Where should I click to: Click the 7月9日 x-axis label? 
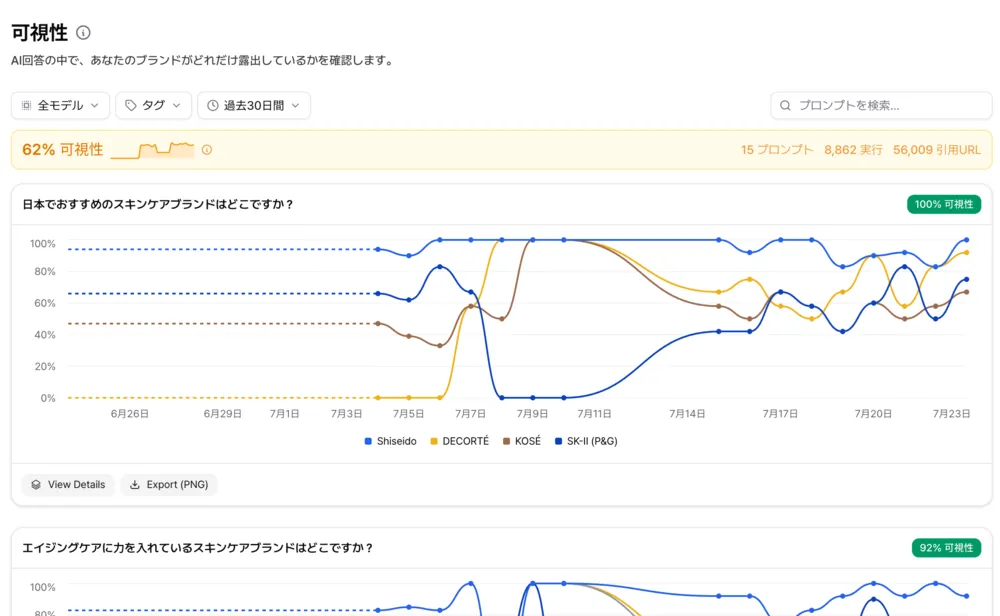pos(533,414)
